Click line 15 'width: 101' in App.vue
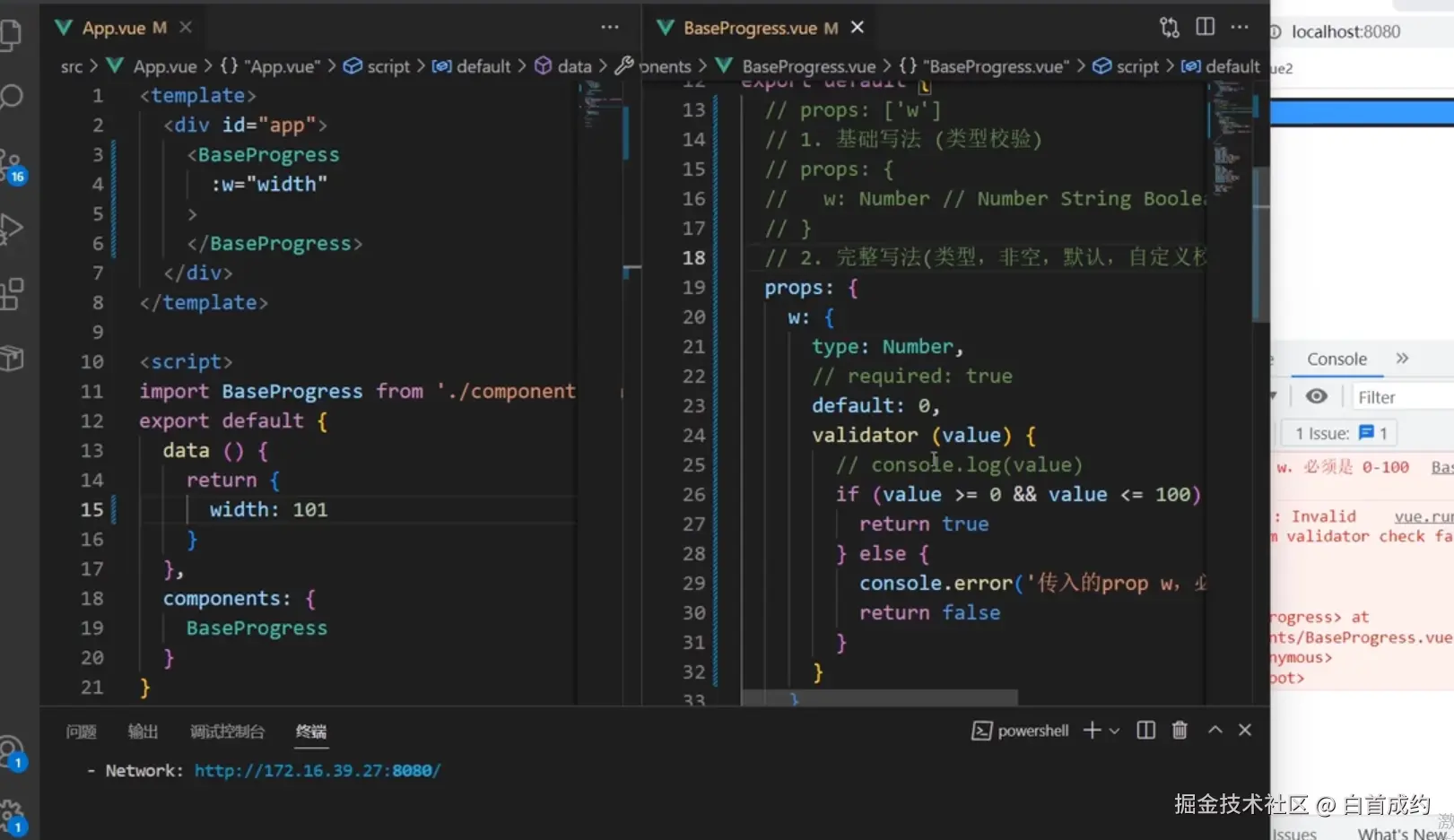 (x=269, y=509)
